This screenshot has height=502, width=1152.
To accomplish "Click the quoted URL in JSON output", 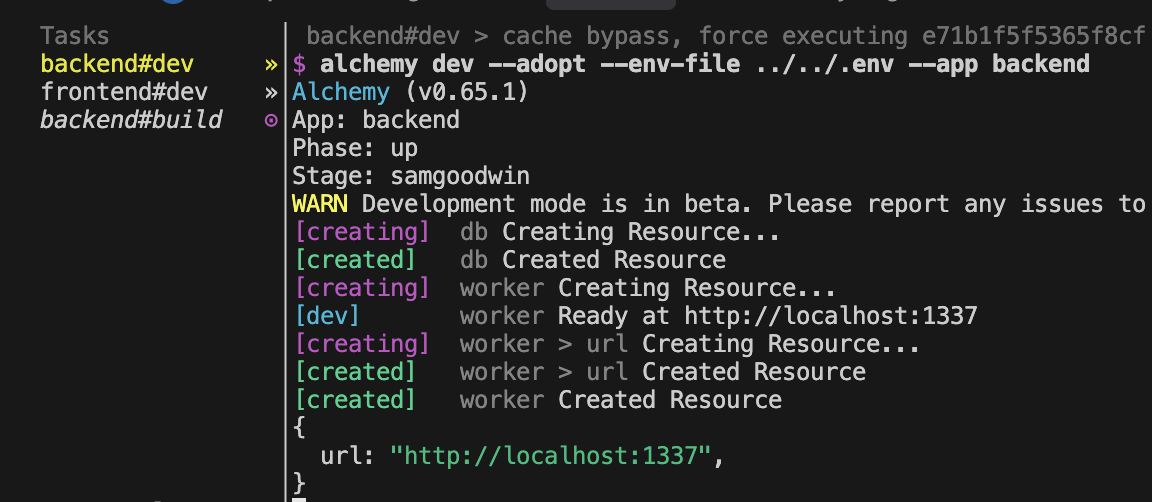I will pyautogui.click(x=549, y=457).
